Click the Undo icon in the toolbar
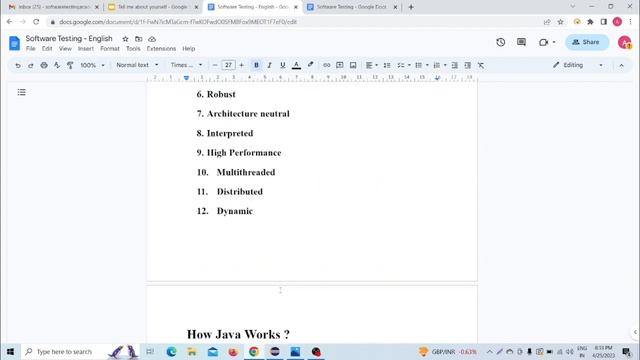 click(18, 65)
